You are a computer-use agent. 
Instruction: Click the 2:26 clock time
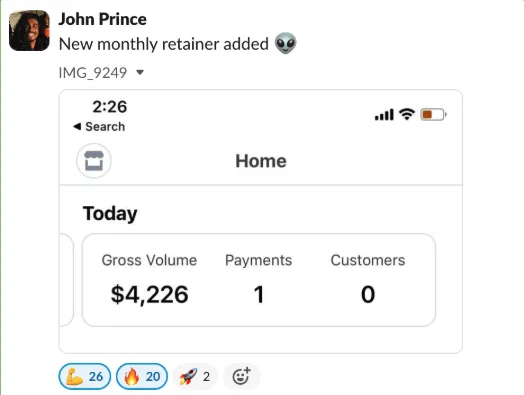coord(110,107)
